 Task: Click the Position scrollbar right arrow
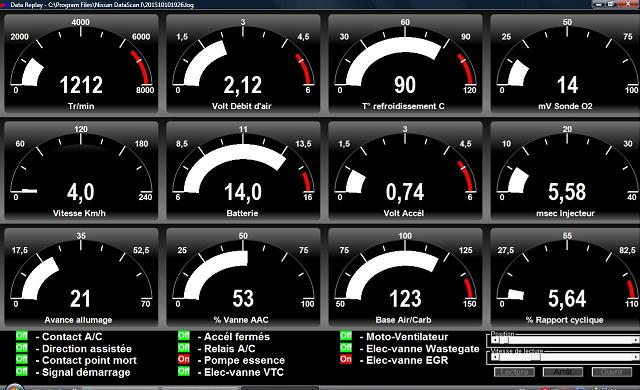(x=636, y=340)
